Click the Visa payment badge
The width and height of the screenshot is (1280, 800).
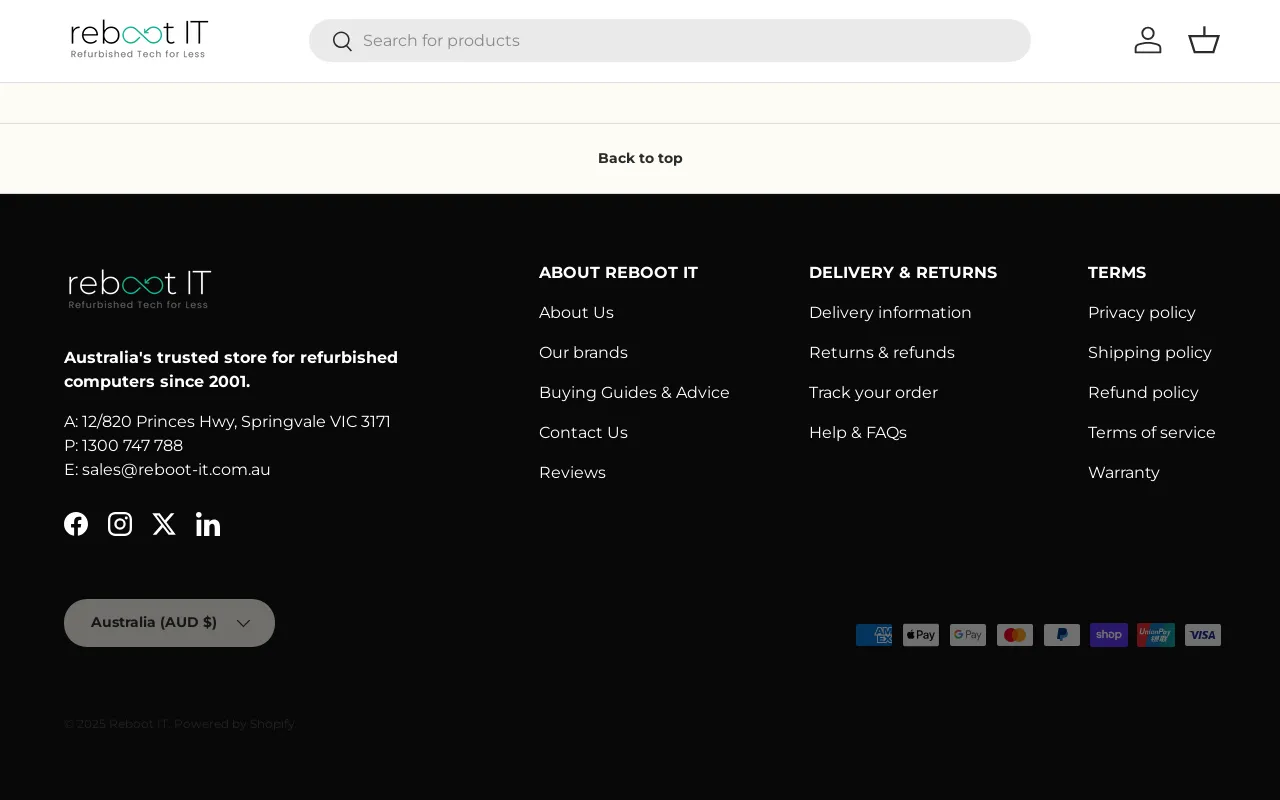coord(1202,634)
